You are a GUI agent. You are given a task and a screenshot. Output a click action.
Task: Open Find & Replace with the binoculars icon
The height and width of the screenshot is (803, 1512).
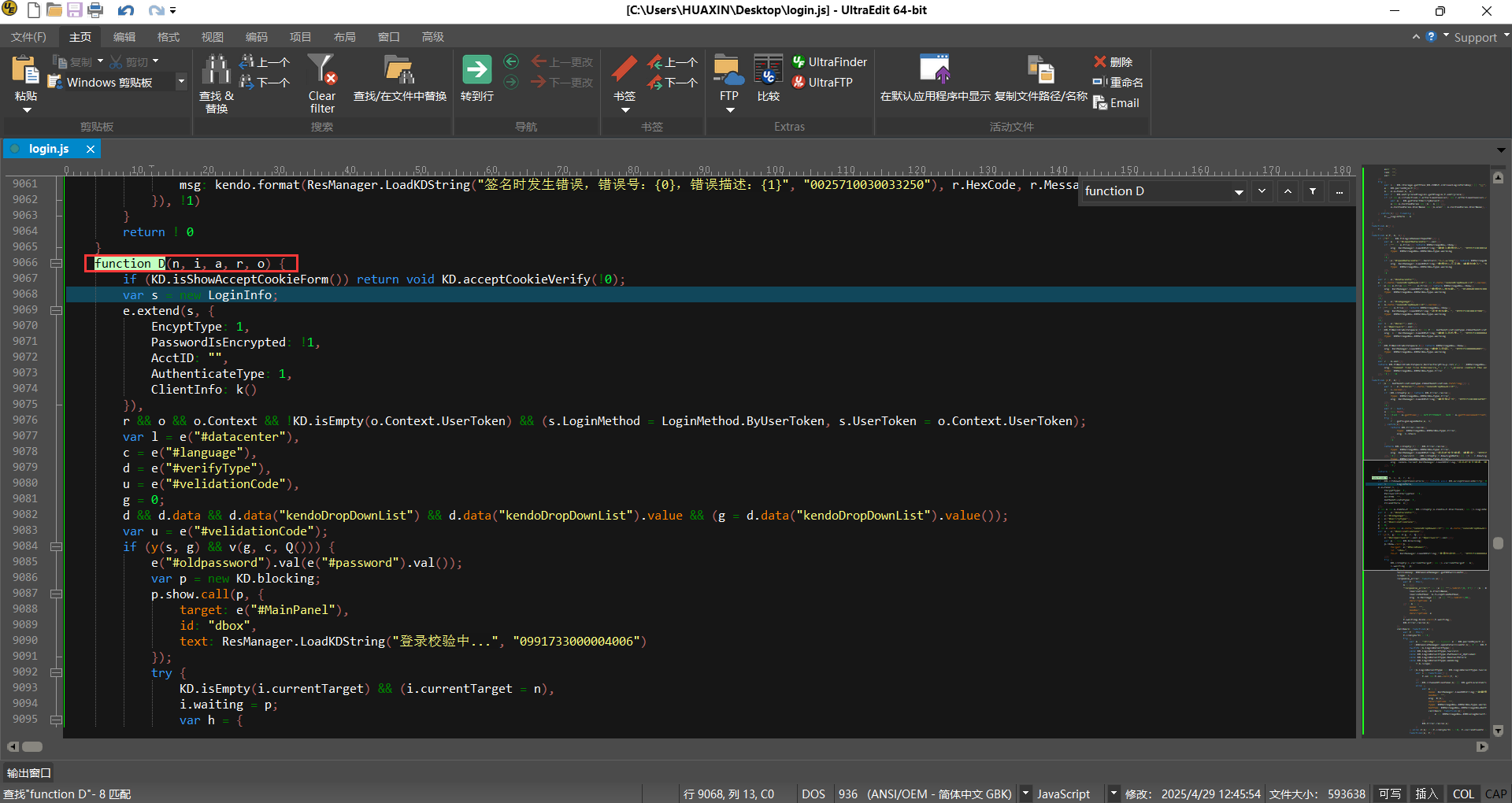(216, 70)
